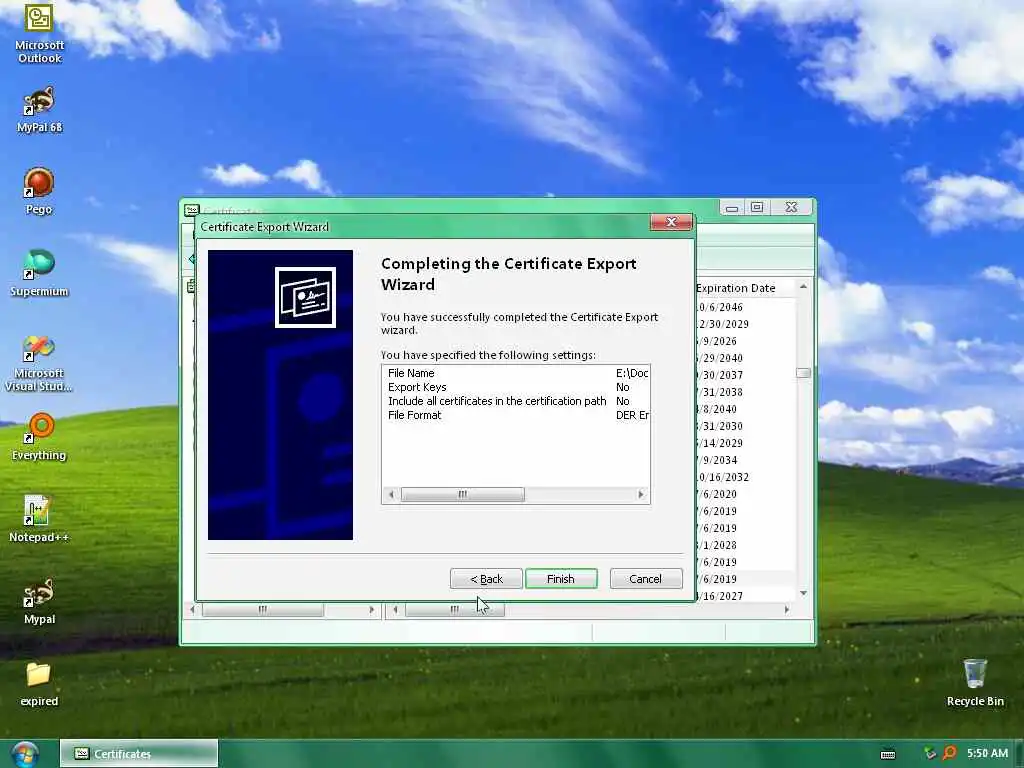Click the Certificates list scroll down arrow
This screenshot has height=768, width=1024.
coord(803,593)
